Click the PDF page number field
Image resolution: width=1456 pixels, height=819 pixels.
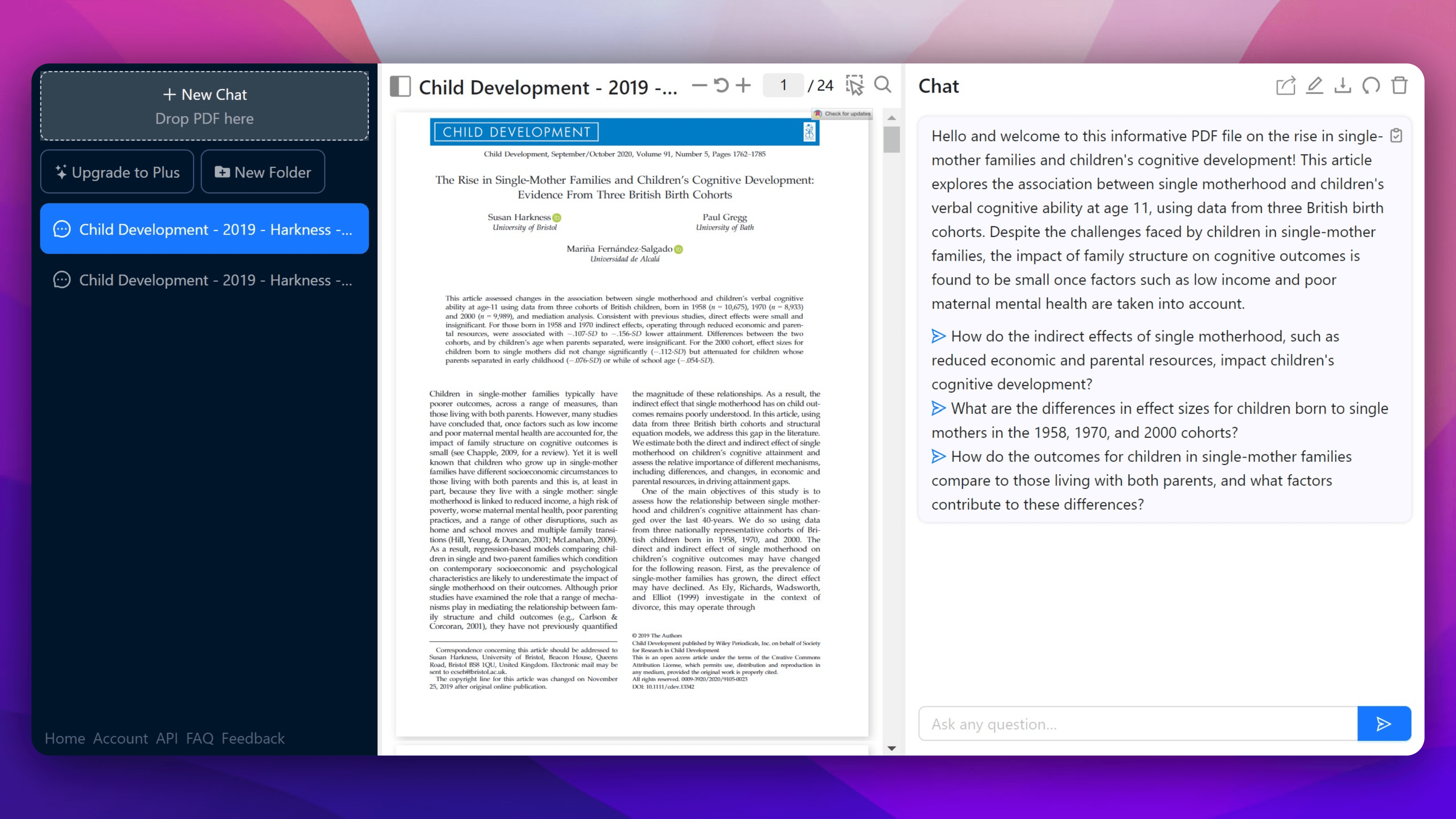pyautogui.click(x=783, y=85)
